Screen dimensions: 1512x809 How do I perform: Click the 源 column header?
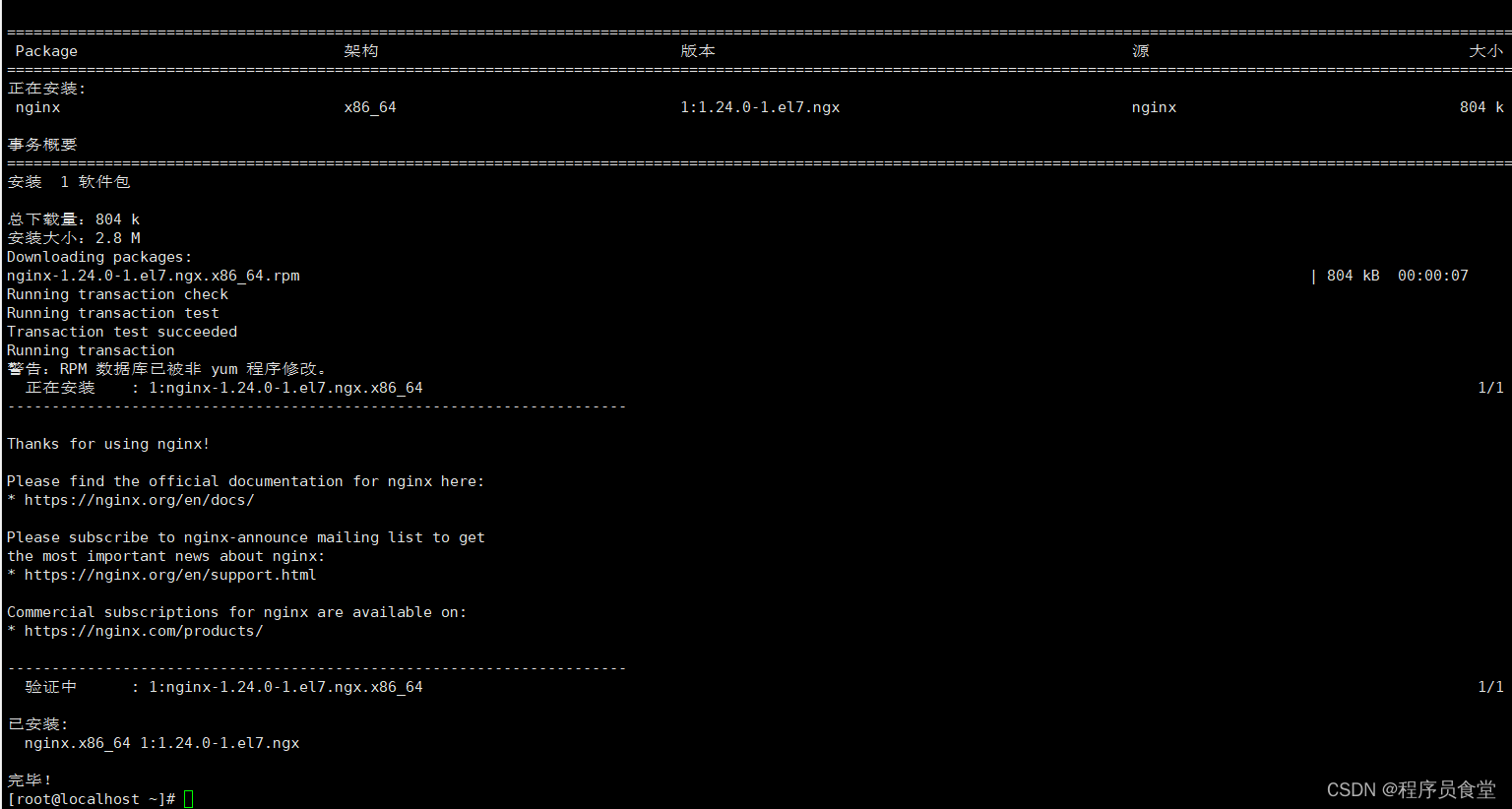1140,50
